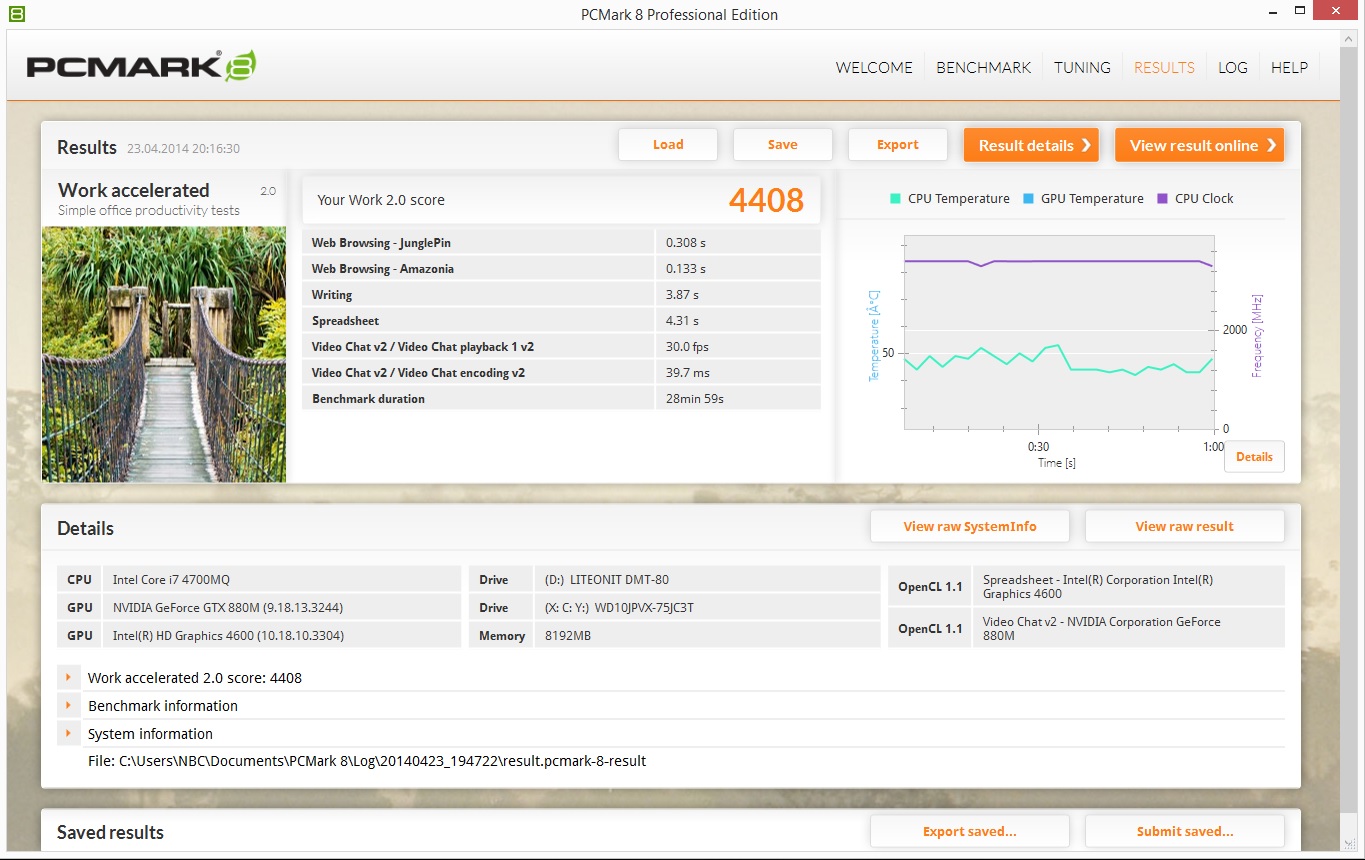This screenshot has height=860, width=1365.
Task: Expand System information
Action: pyautogui.click(x=68, y=733)
